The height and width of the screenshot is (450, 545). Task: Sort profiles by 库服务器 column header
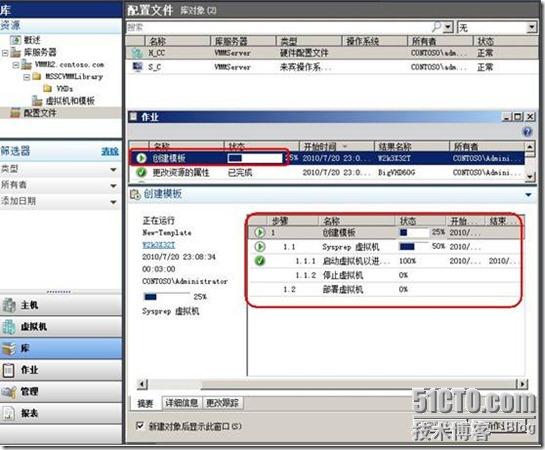[243, 41]
